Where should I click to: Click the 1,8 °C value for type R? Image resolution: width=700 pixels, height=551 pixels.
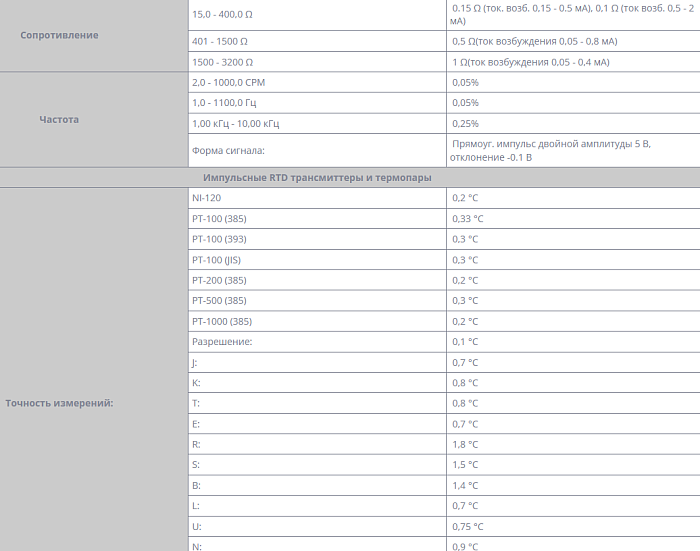(x=465, y=444)
